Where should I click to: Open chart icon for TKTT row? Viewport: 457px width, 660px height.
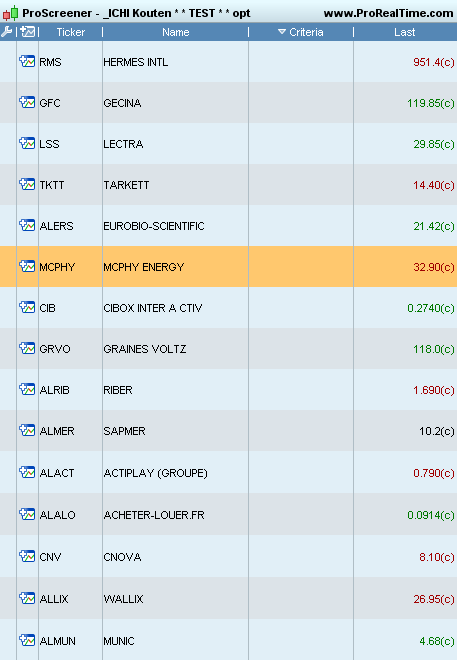point(27,184)
